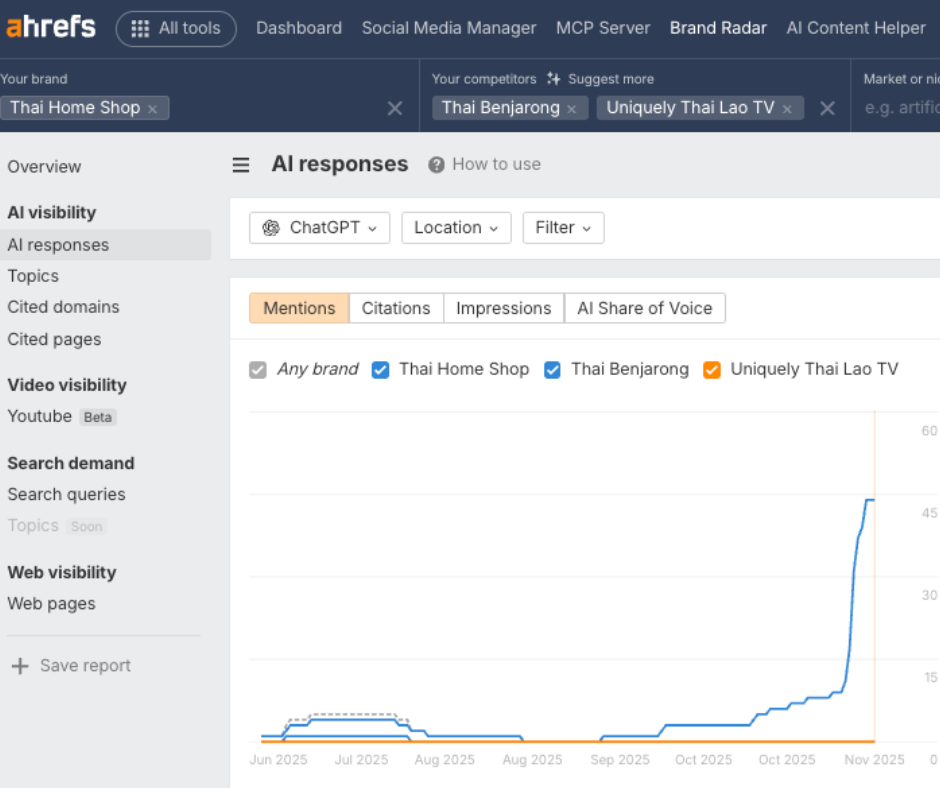The image size is (940, 788).
Task: Click the How to use help icon
Action: (x=436, y=165)
